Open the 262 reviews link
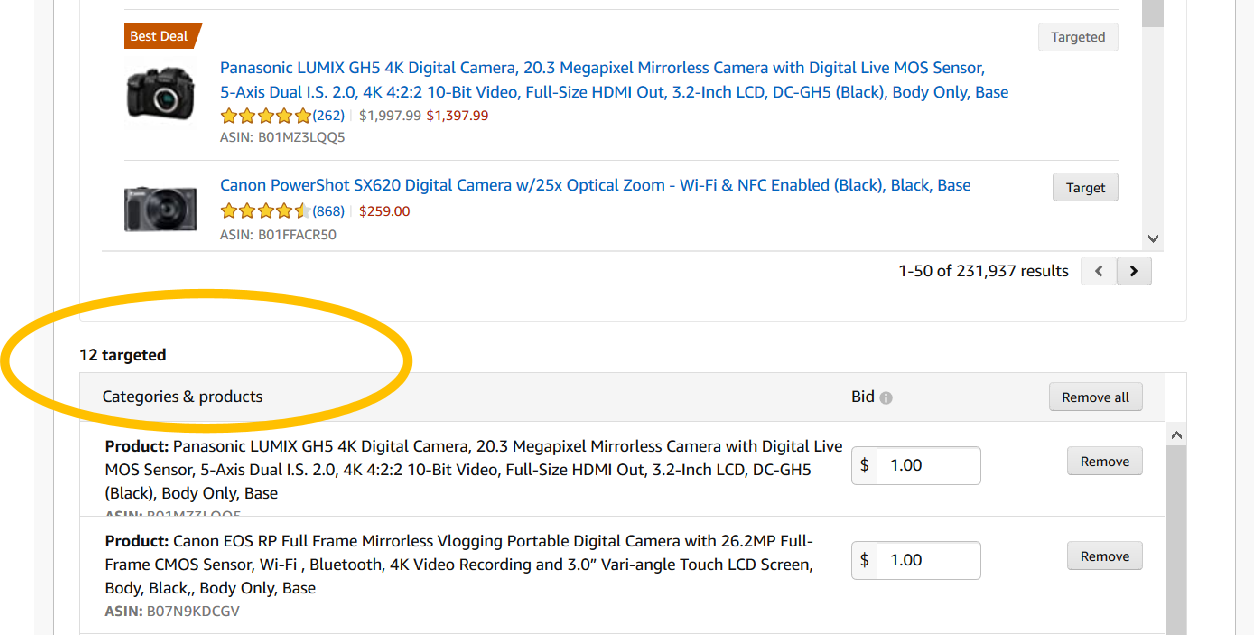Viewport: 1254px width, 635px height. 329,116
